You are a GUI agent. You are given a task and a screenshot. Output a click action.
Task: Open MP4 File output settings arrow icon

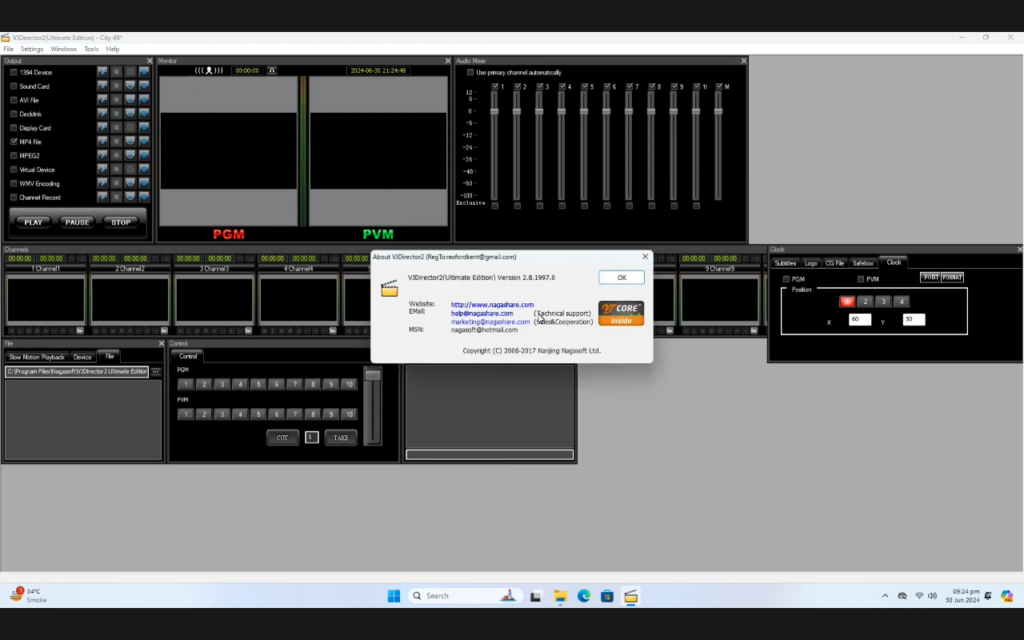pyautogui.click(x=103, y=142)
